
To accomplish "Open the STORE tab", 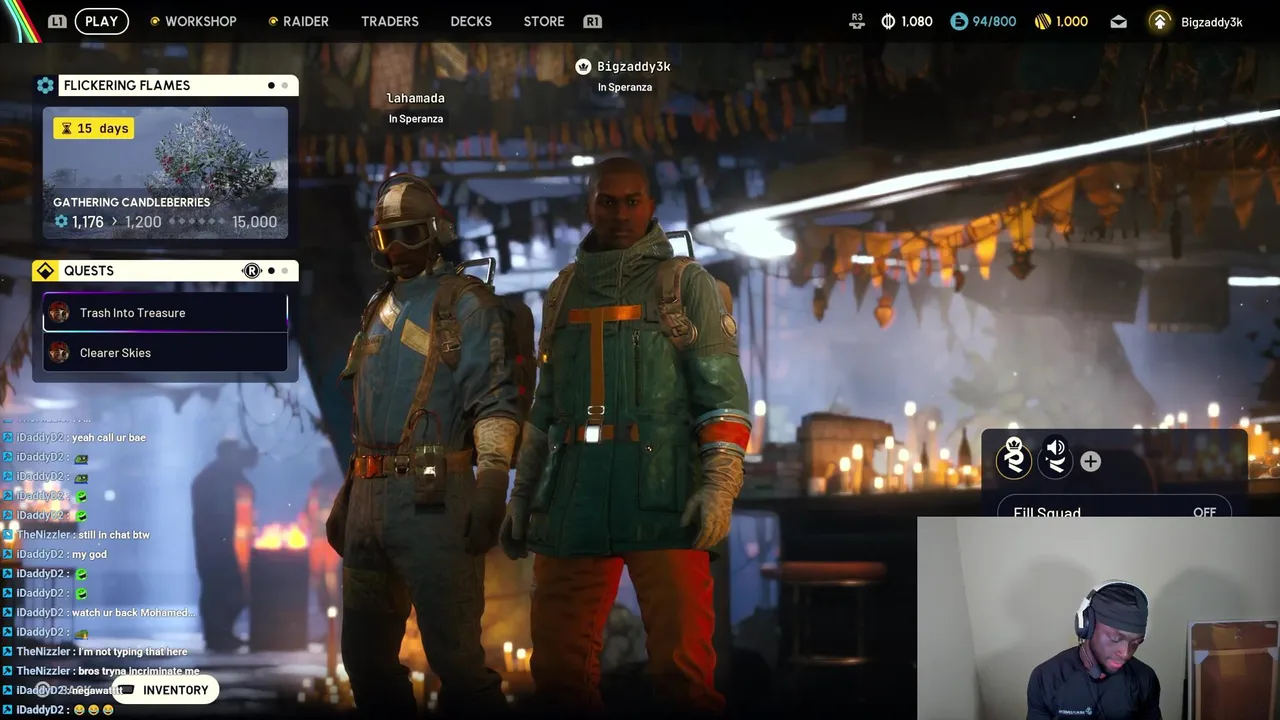I will click(544, 21).
